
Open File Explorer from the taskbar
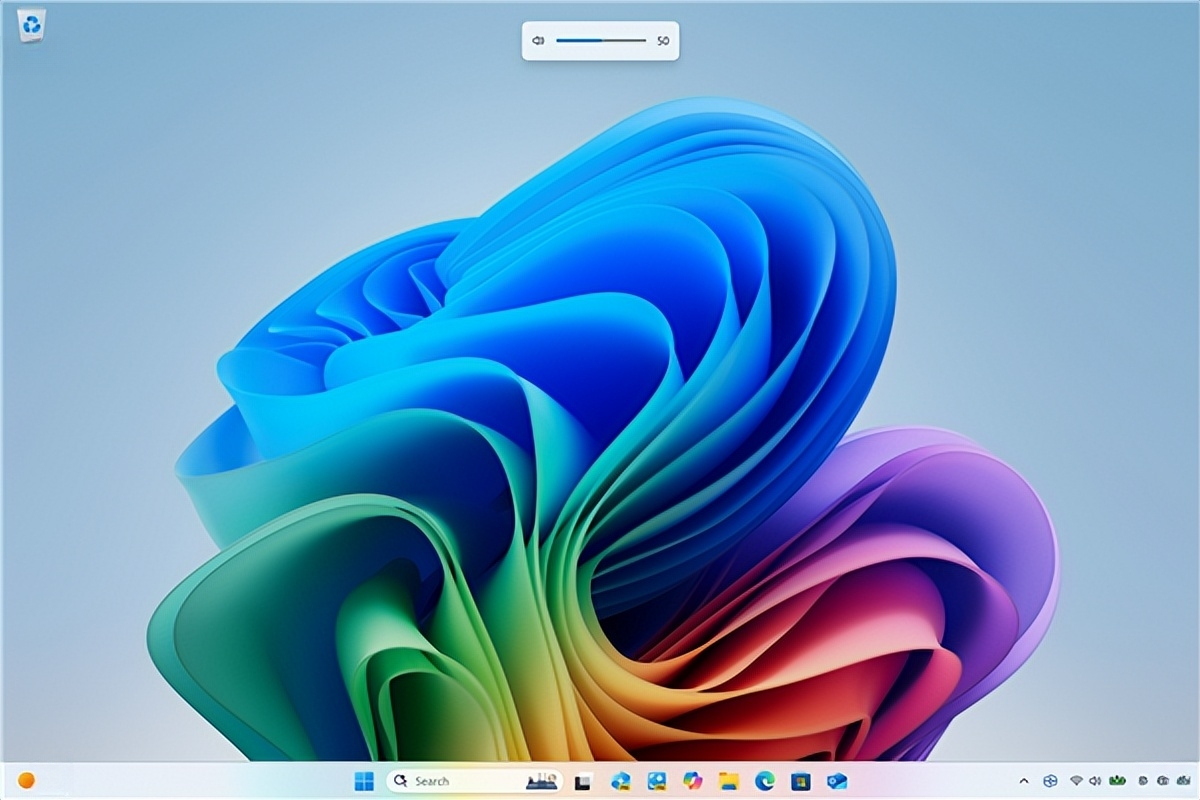[x=728, y=781]
